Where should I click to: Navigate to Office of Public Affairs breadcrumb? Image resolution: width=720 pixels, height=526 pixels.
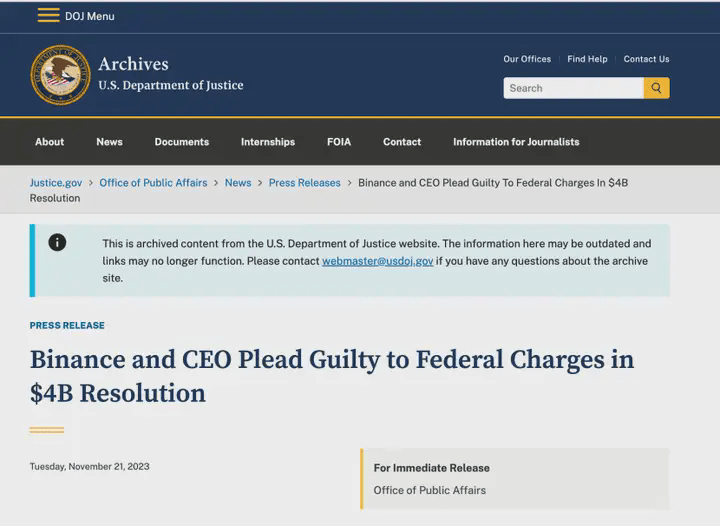tap(153, 183)
